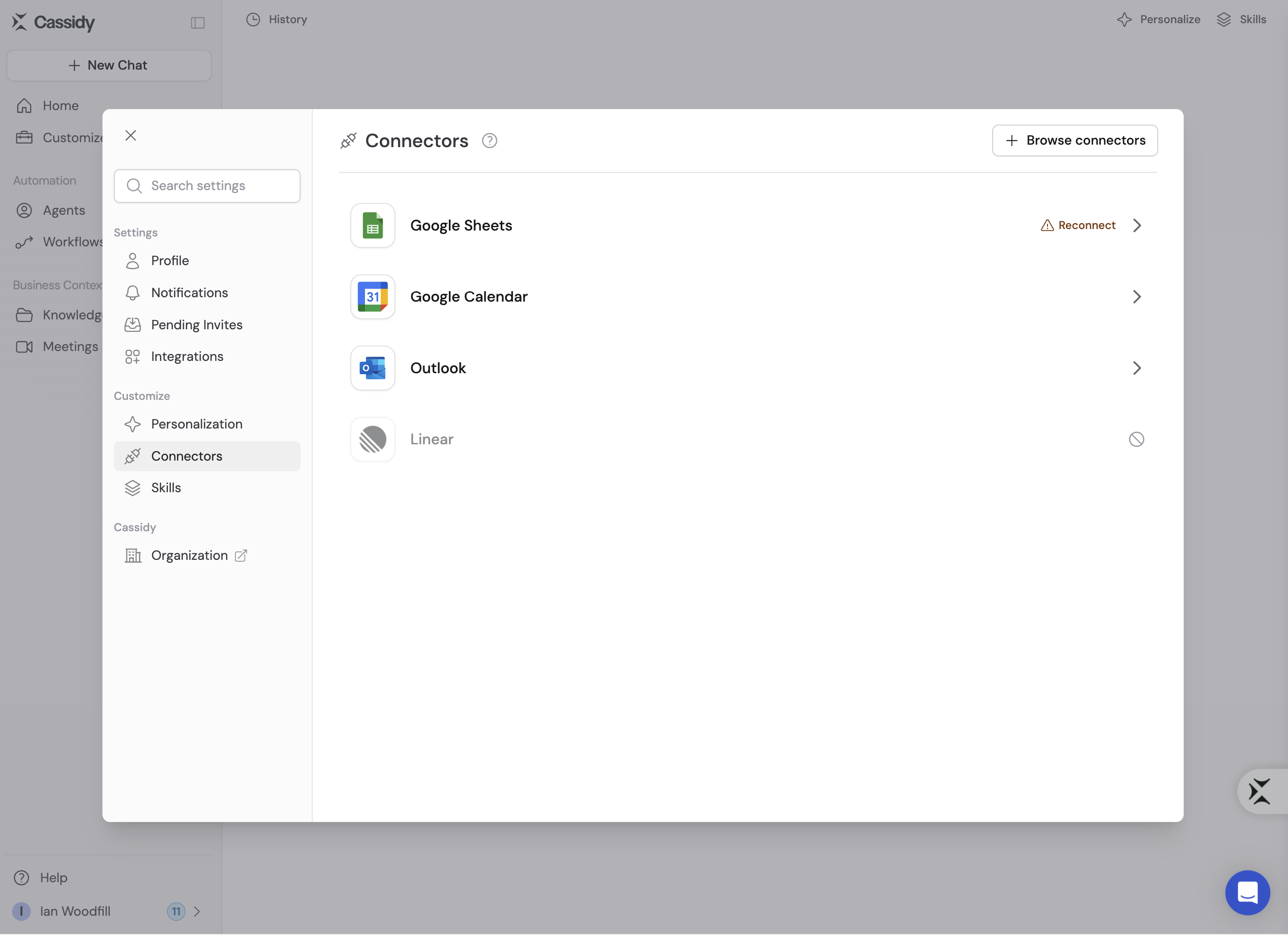Image resolution: width=1288 pixels, height=935 pixels.
Task: Open the Profile settings page
Action: coord(207,261)
